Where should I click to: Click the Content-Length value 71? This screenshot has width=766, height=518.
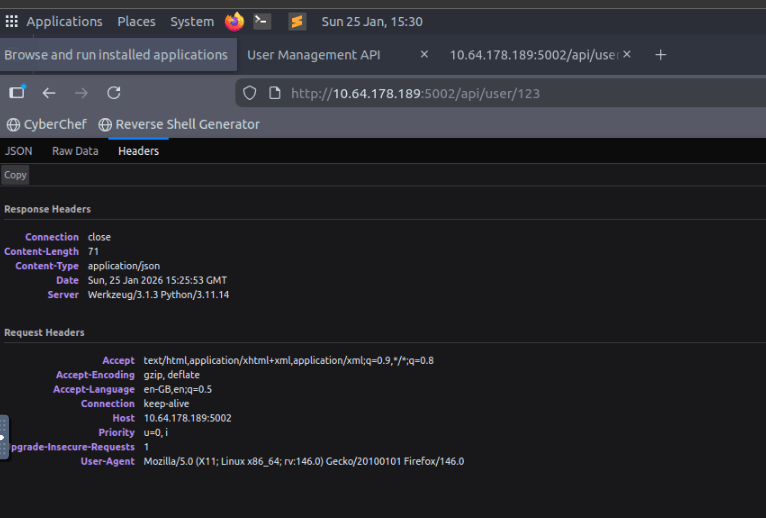(93, 252)
